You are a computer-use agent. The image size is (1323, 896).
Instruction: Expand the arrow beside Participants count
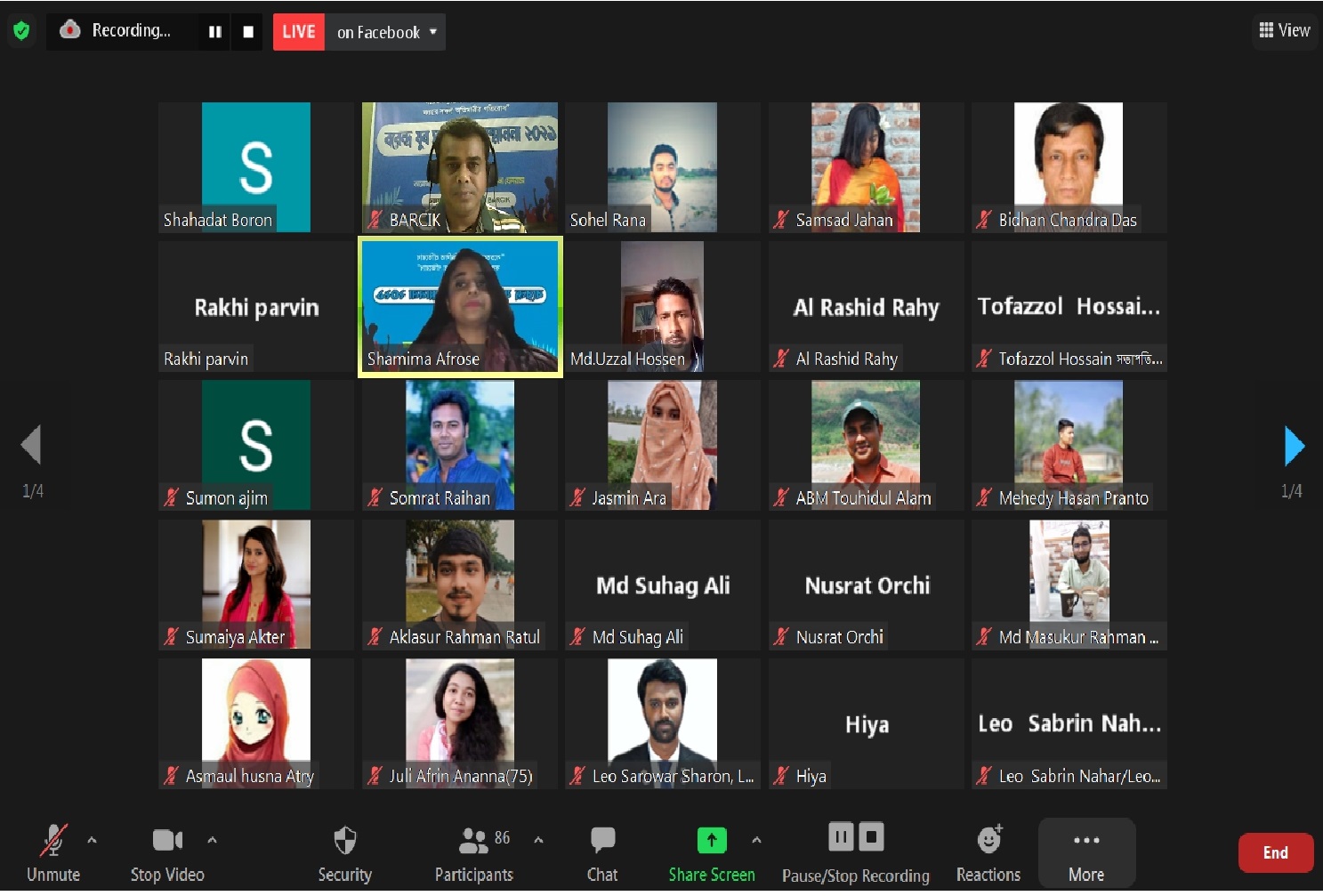tap(538, 839)
